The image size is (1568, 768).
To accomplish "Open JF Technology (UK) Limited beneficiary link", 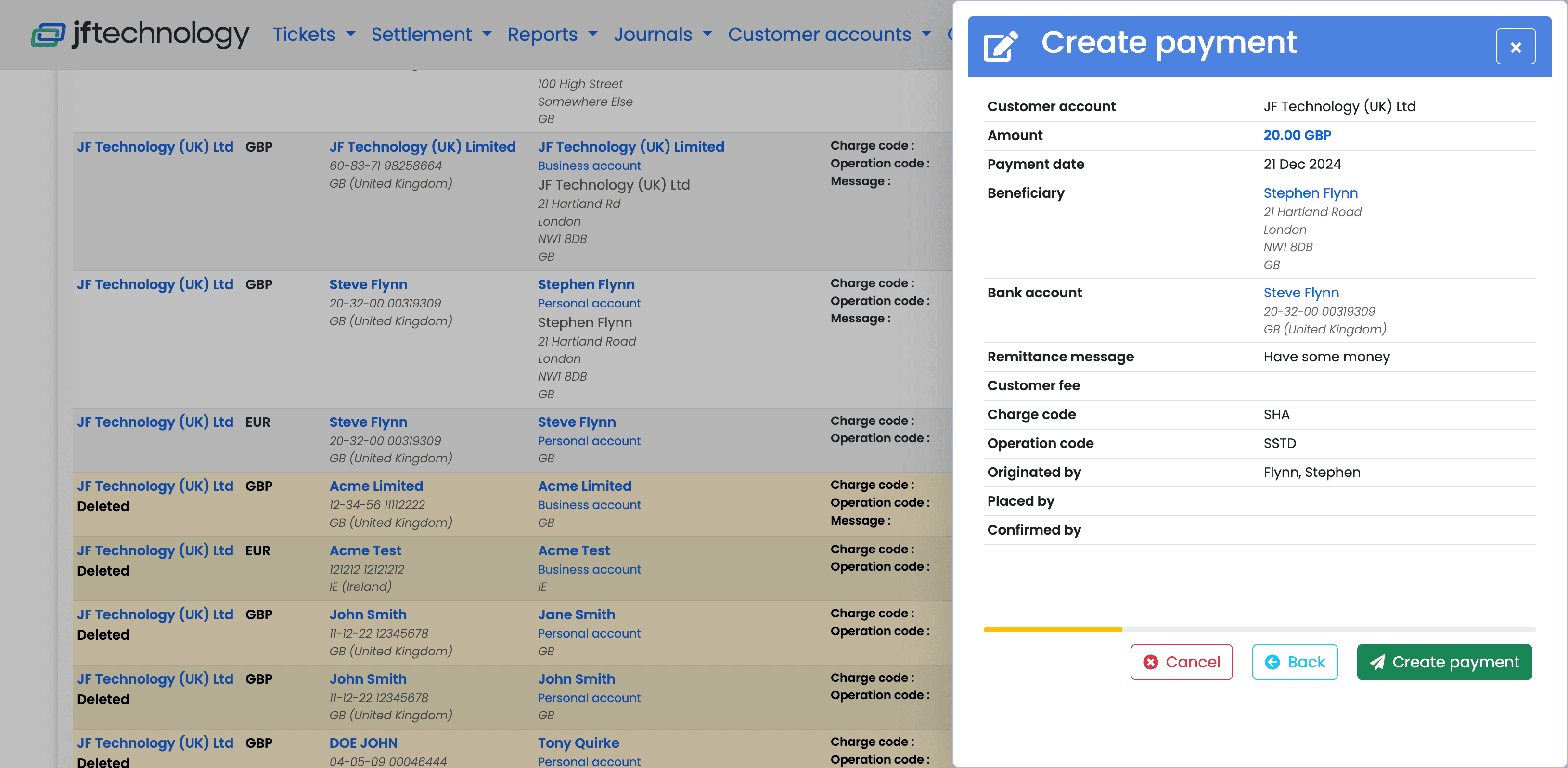I will pyautogui.click(x=630, y=147).
